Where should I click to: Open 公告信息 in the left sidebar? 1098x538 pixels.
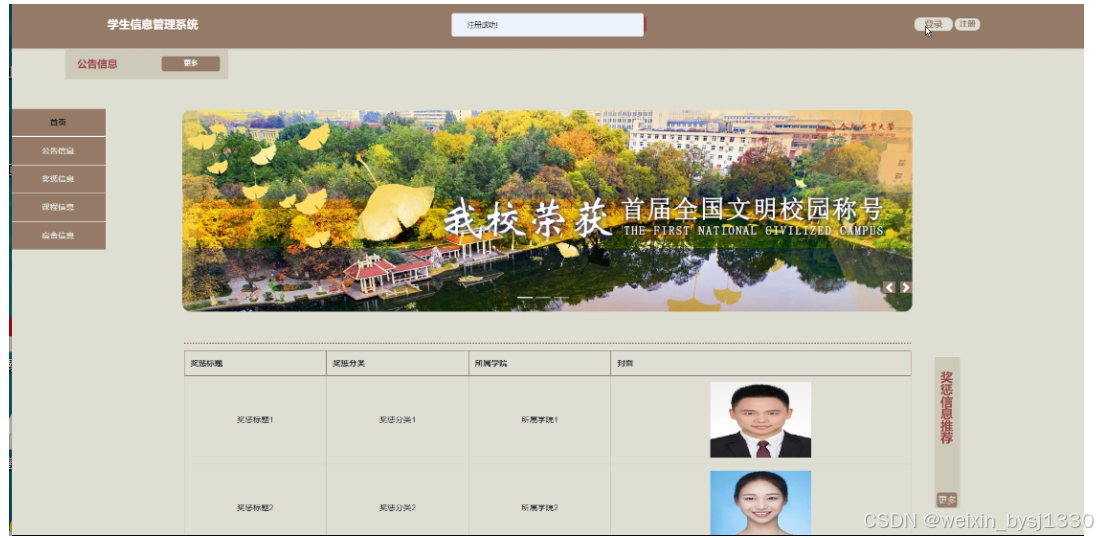[59, 151]
